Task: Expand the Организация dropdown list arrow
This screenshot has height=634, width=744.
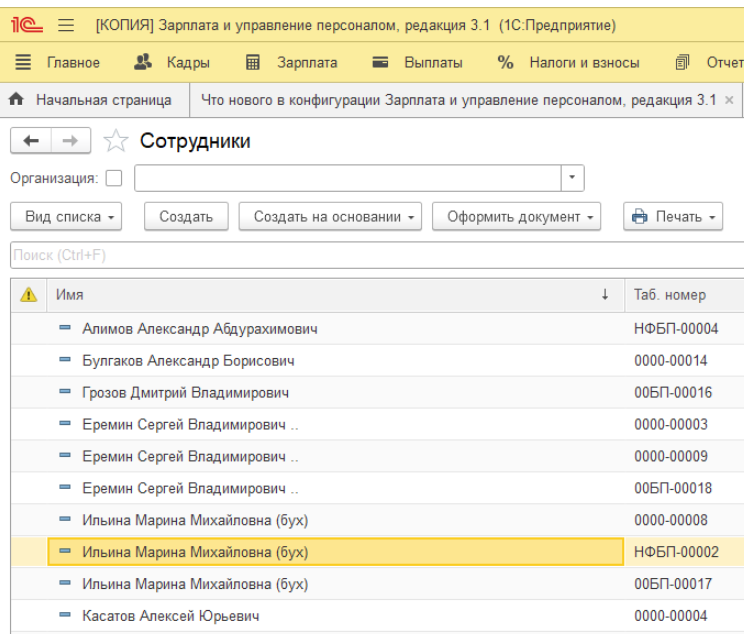Action: pos(572,178)
